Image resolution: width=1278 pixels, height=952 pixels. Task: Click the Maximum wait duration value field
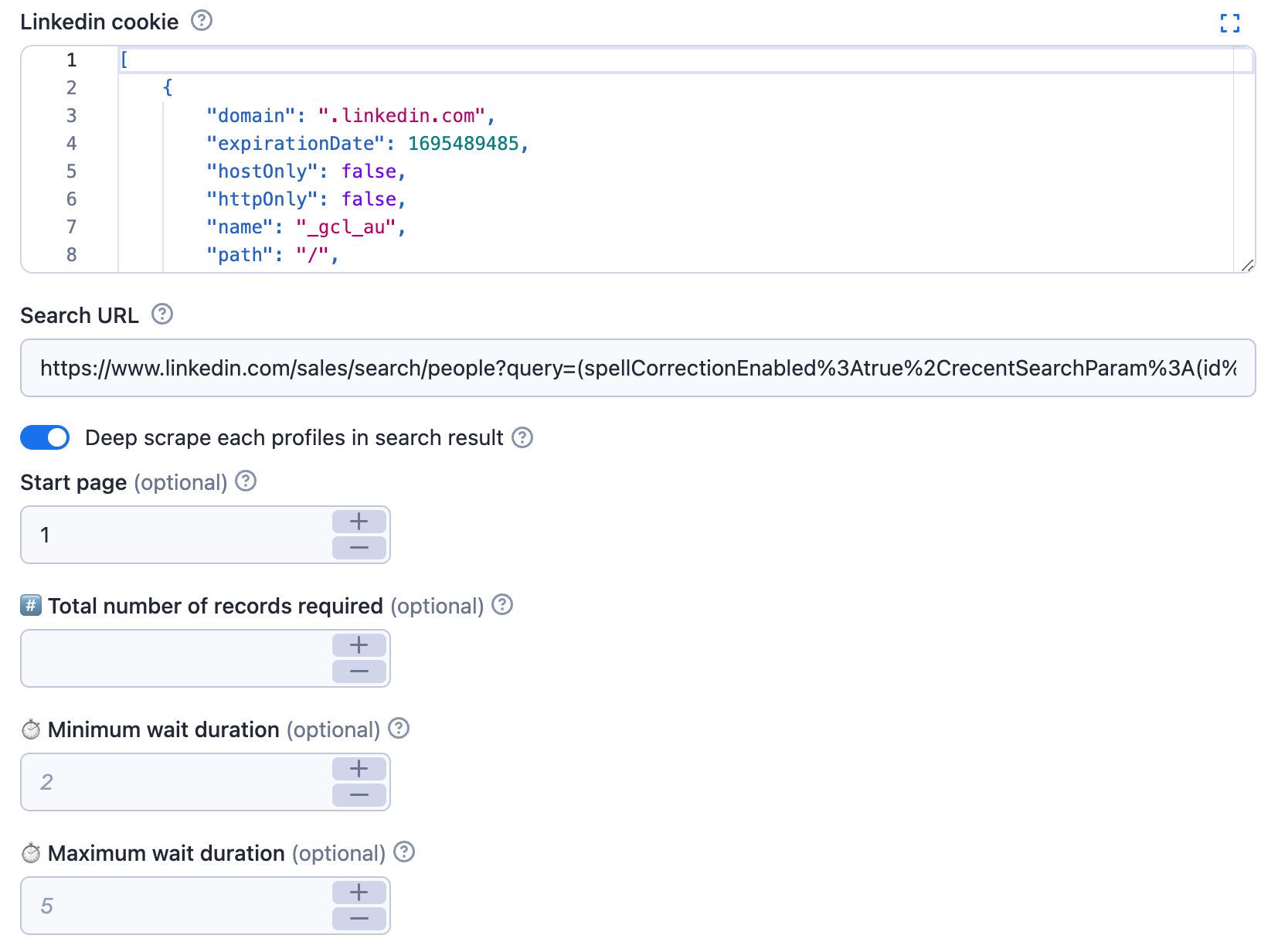(x=155, y=905)
